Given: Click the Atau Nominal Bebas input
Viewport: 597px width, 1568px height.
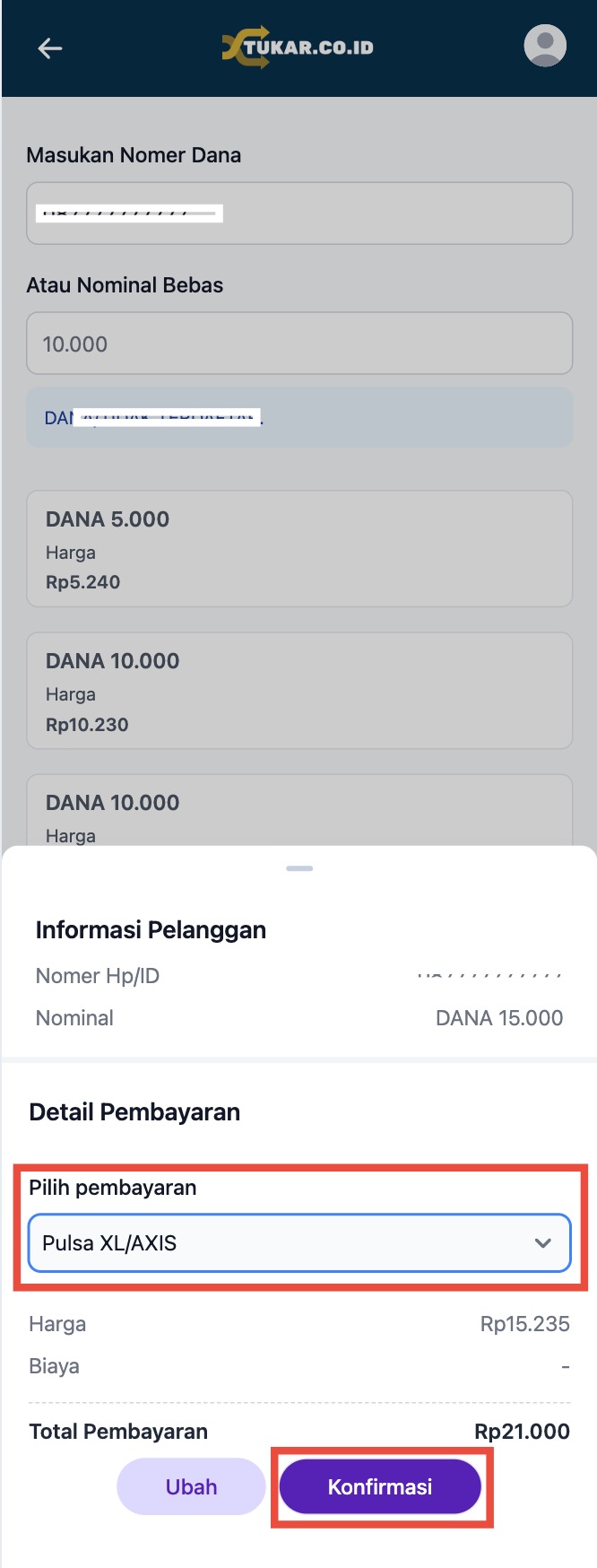Looking at the screenshot, I should click(x=299, y=344).
